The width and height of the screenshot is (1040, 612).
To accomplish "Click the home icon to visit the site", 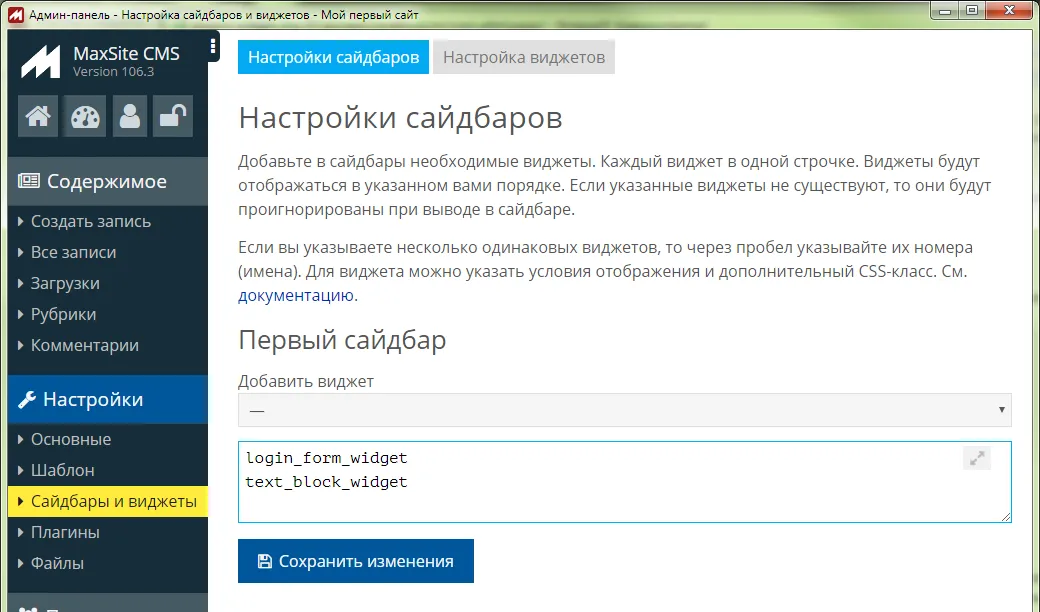I will (x=37, y=116).
